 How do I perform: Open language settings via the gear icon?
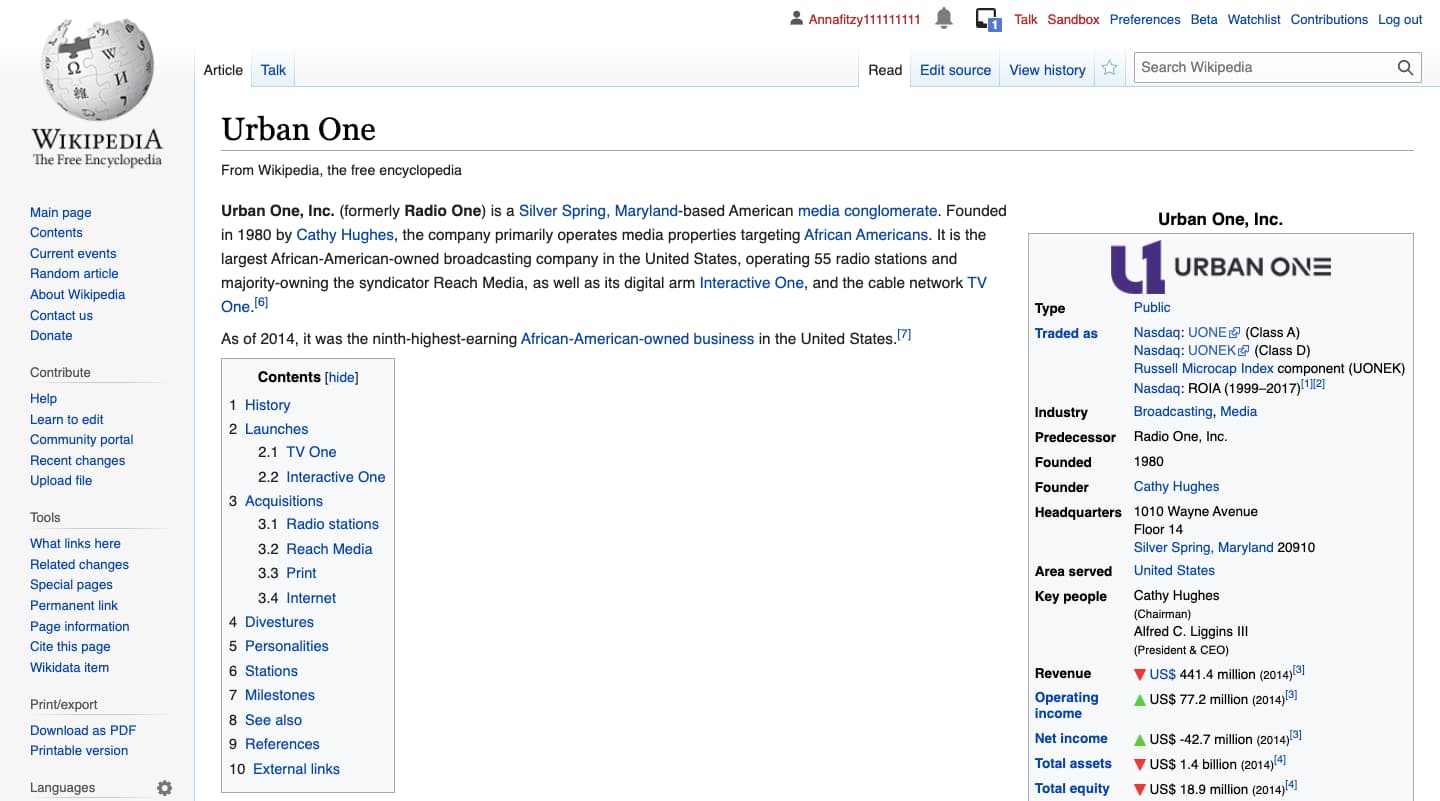(x=164, y=788)
